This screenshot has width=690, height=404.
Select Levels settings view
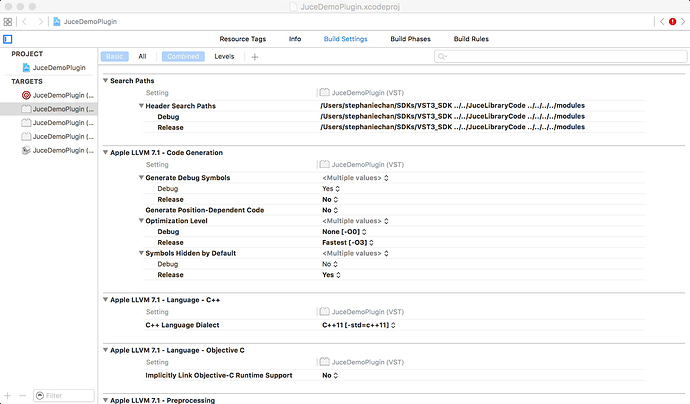[224, 56]
